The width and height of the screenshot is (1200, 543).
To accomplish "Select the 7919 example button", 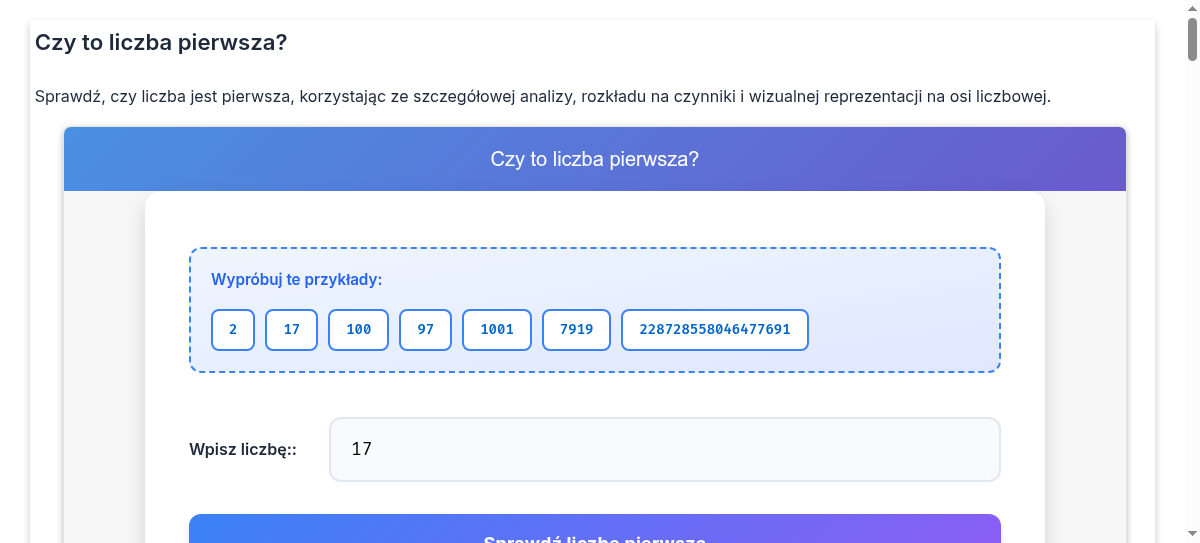I will click(x=576, y=330).
